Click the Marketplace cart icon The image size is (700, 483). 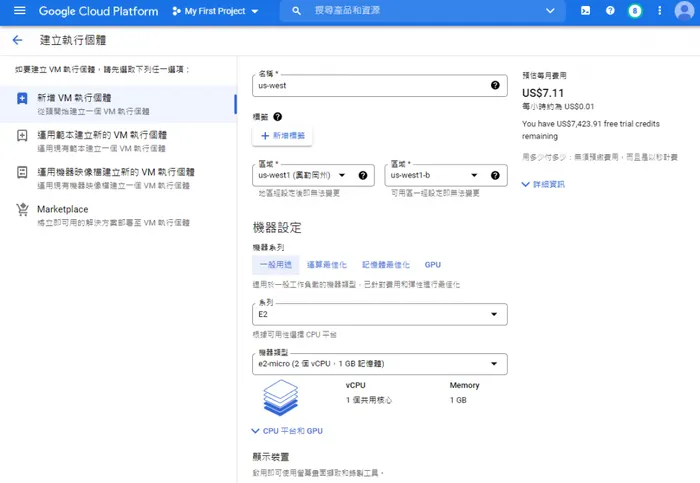click(22, 209)
